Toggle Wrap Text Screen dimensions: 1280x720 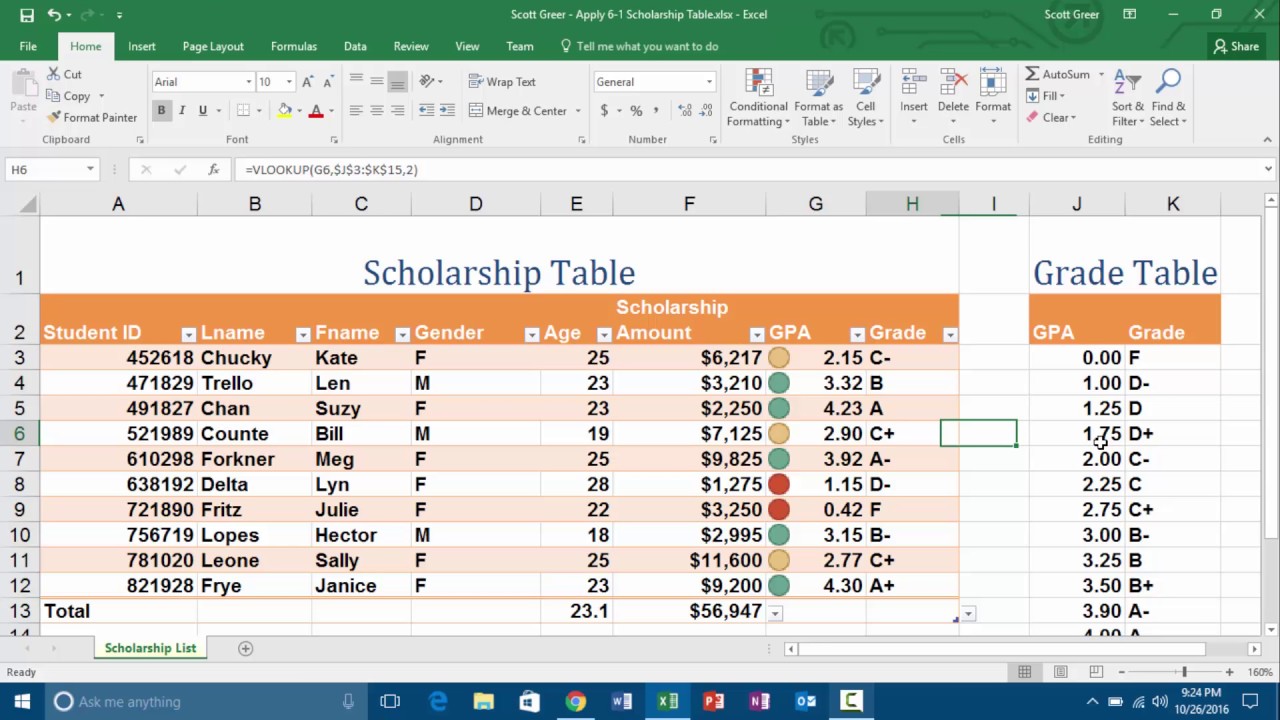point(502,82)
